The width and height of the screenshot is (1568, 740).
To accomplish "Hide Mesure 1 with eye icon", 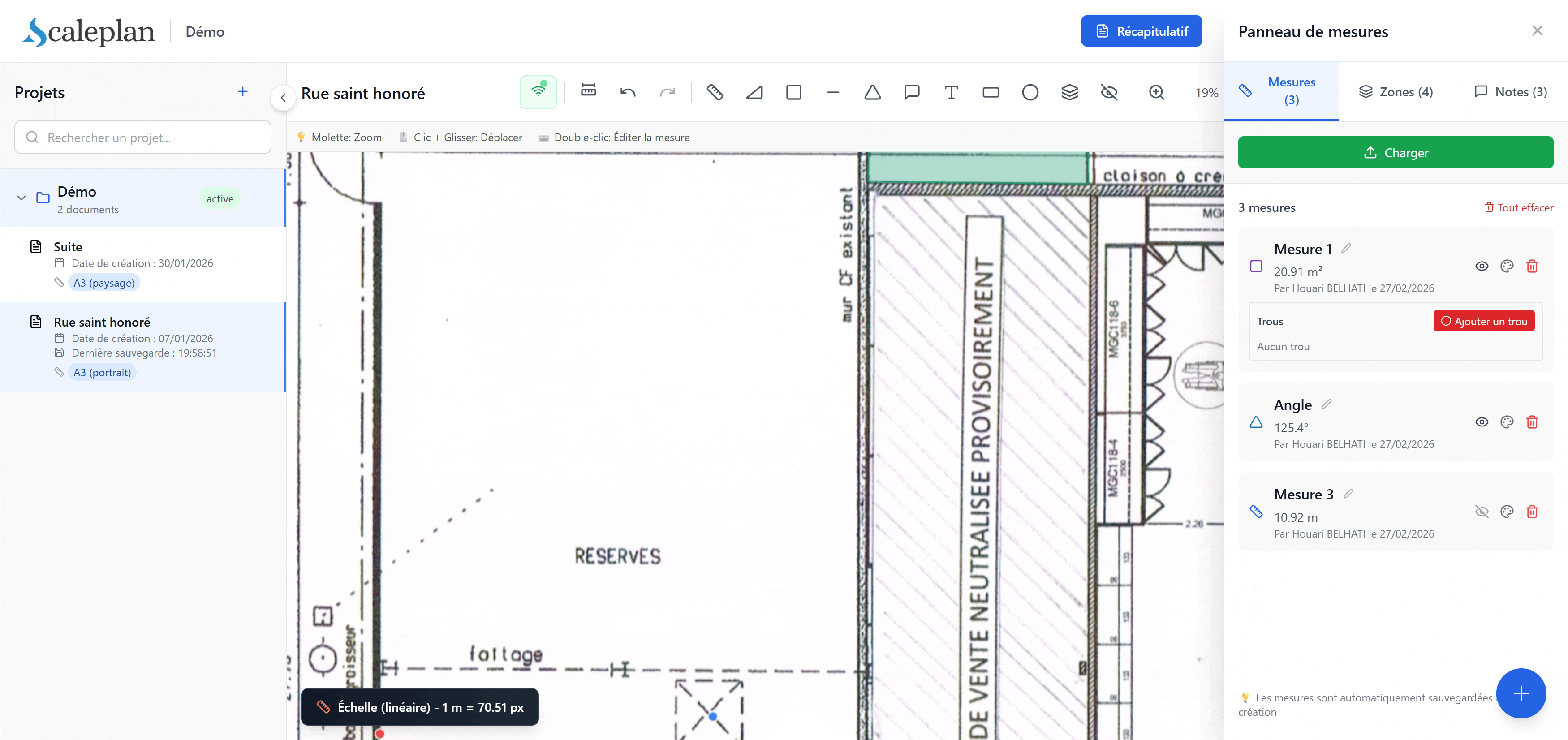I will [1482, 266].
